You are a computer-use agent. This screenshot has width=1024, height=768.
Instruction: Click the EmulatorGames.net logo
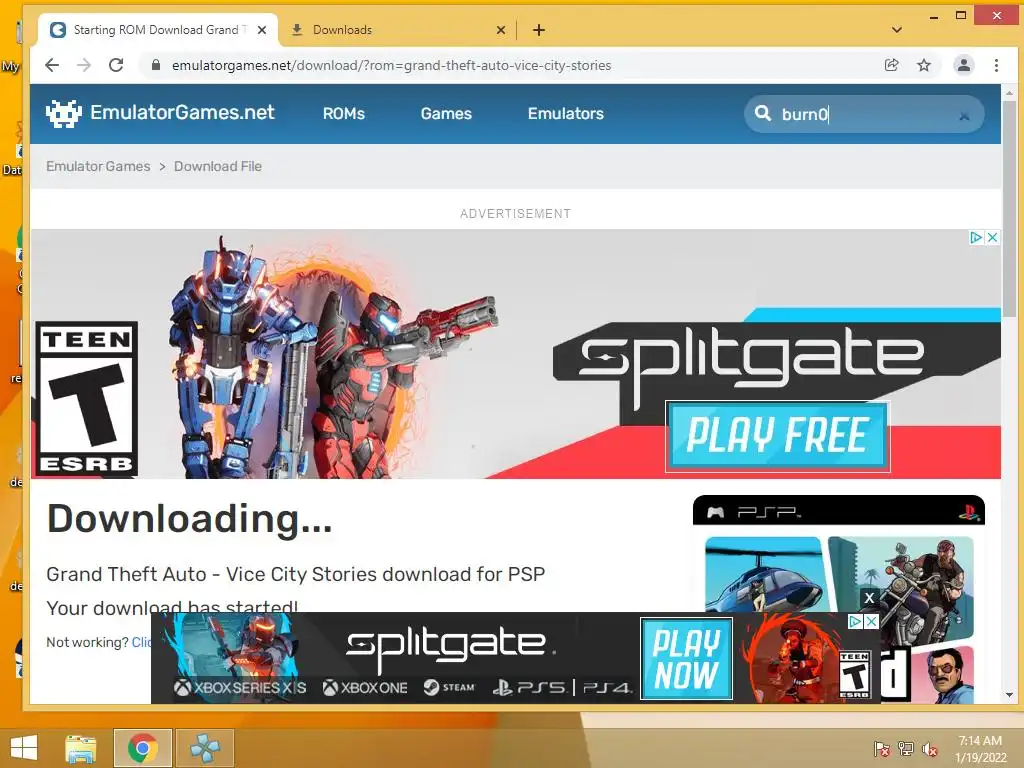click(160, 113)
